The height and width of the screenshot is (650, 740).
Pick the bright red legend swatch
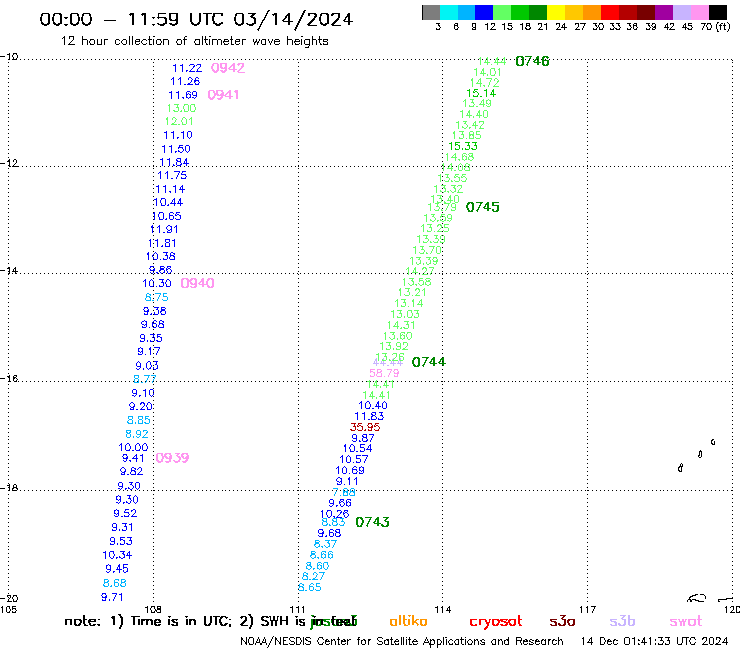point(609,12)
